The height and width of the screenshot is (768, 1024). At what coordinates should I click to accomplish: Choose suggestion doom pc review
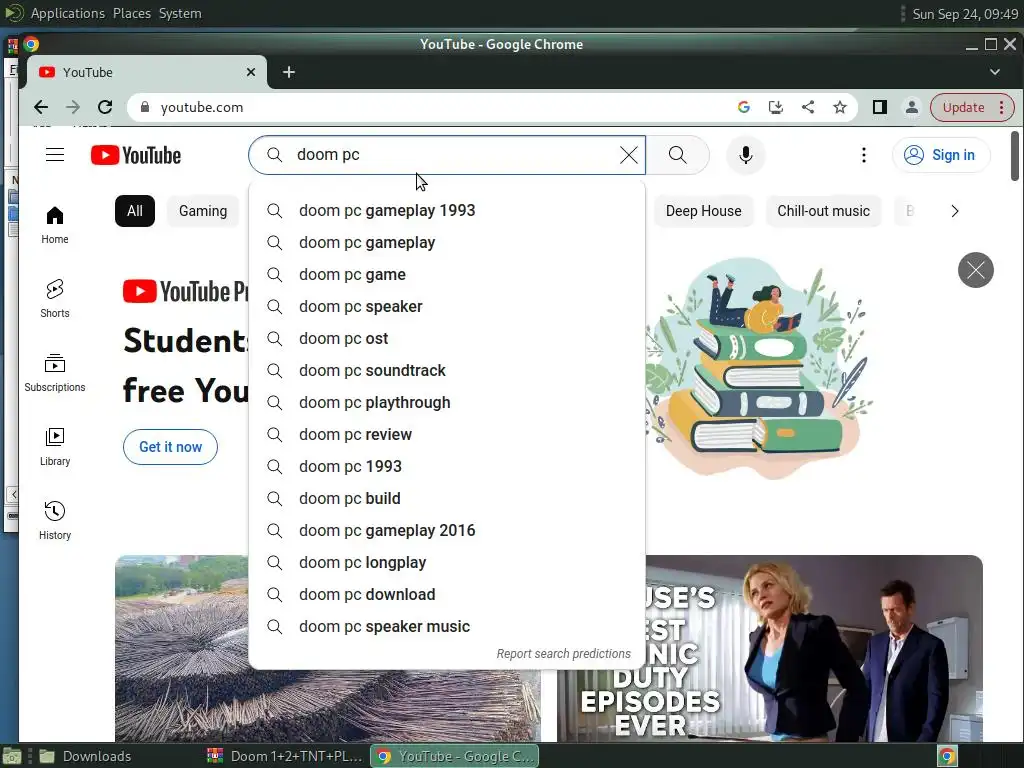(x=447, y=434)
